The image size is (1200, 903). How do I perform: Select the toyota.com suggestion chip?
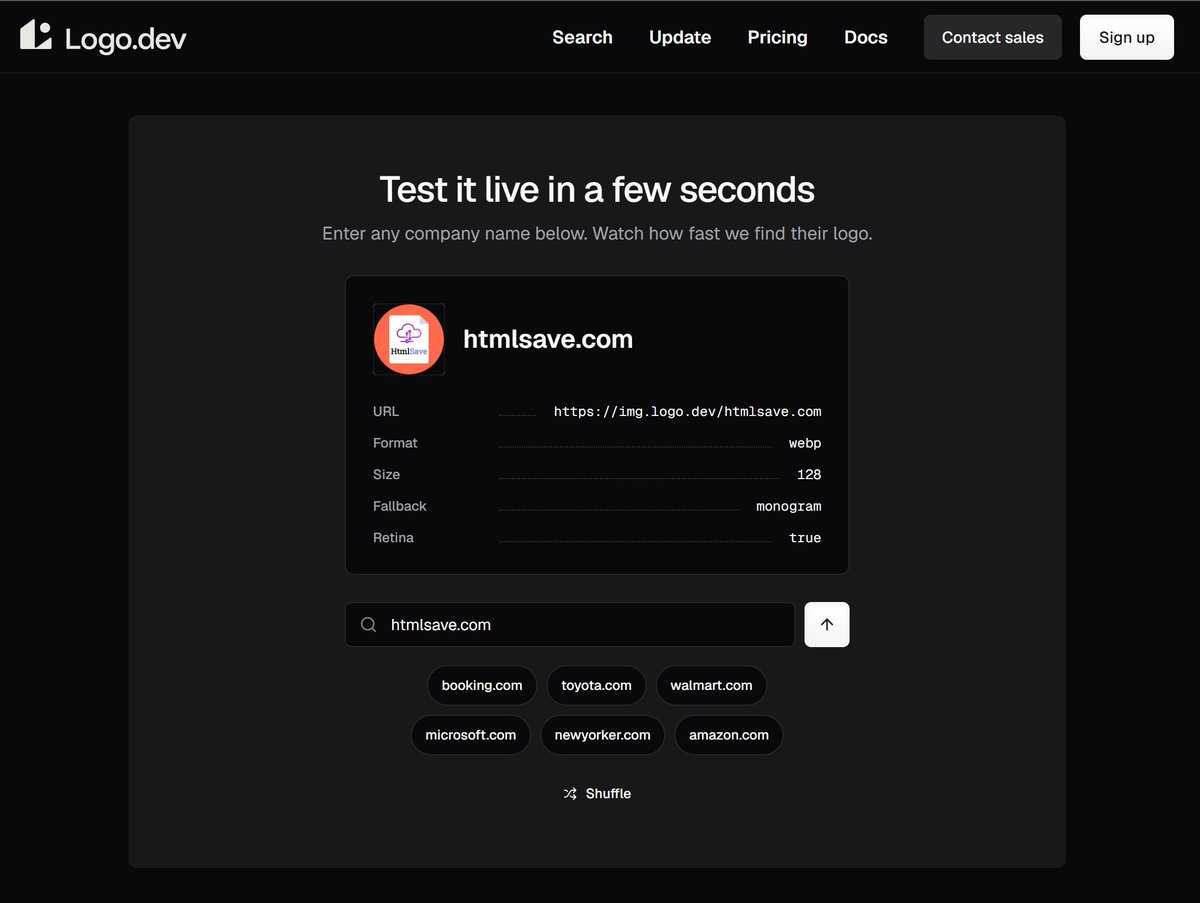pos(597,685)
